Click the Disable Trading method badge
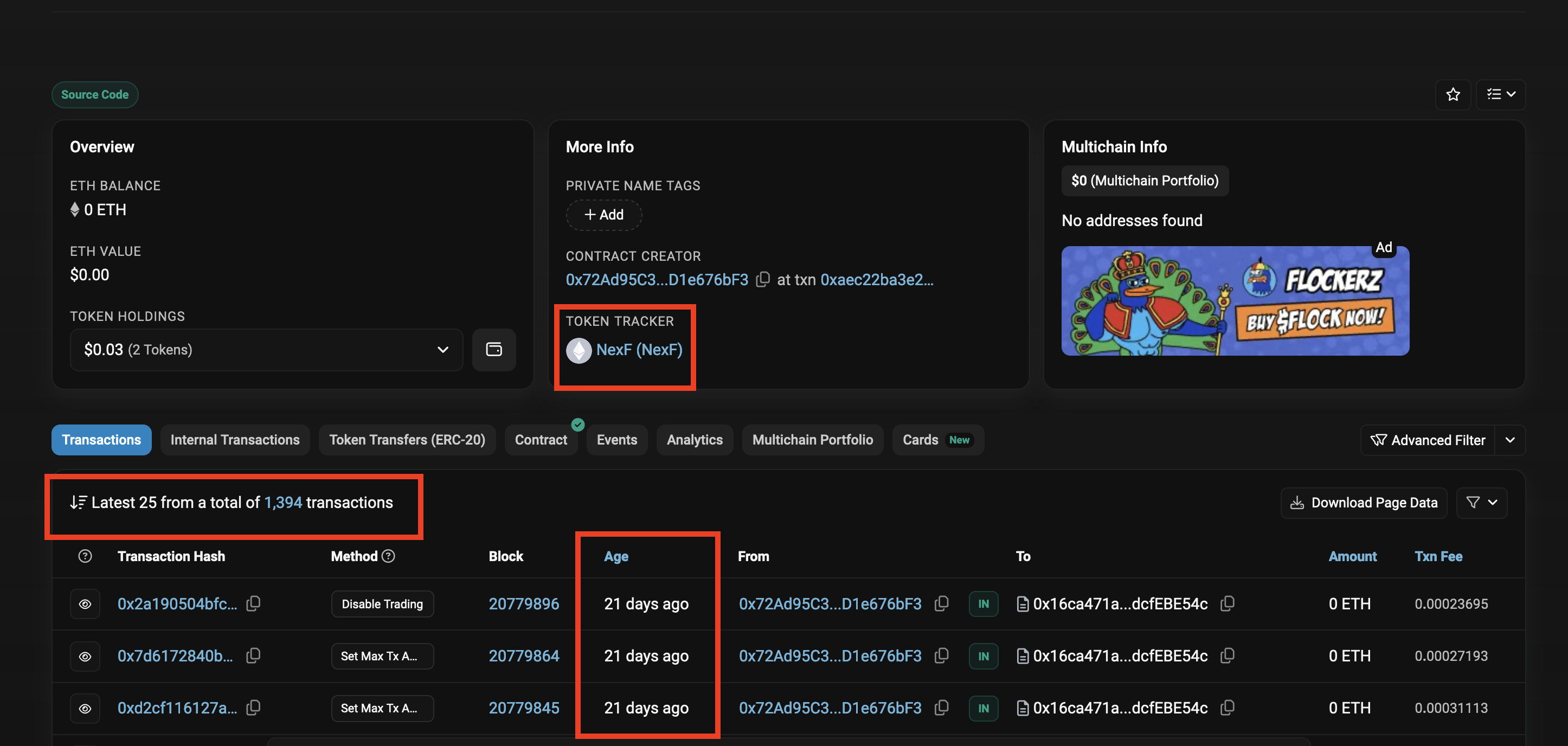This screenshot has width=1568, height=746. point(382,603)
